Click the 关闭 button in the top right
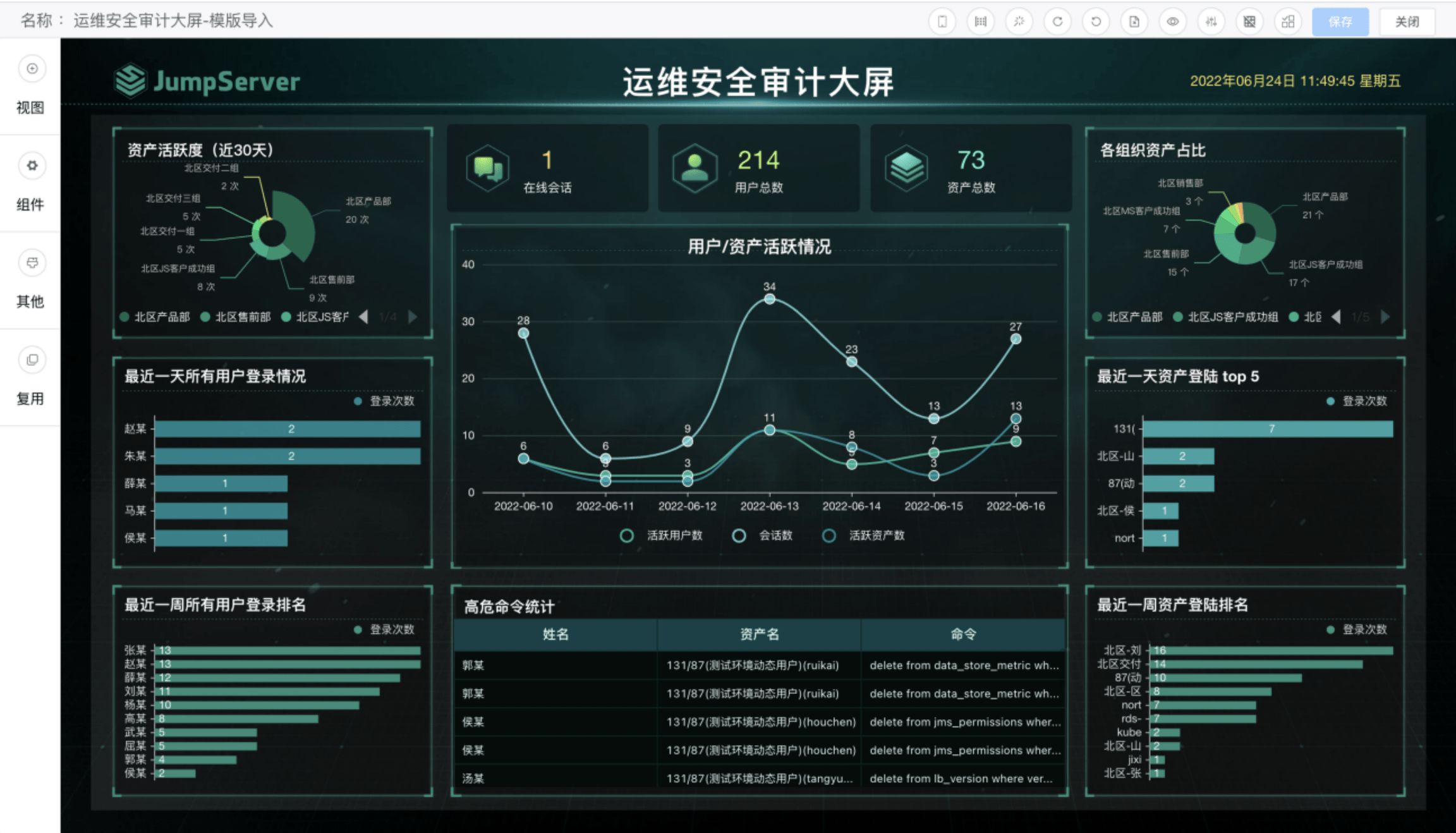Screen dimensions: 1456x833 [1407, 21]
